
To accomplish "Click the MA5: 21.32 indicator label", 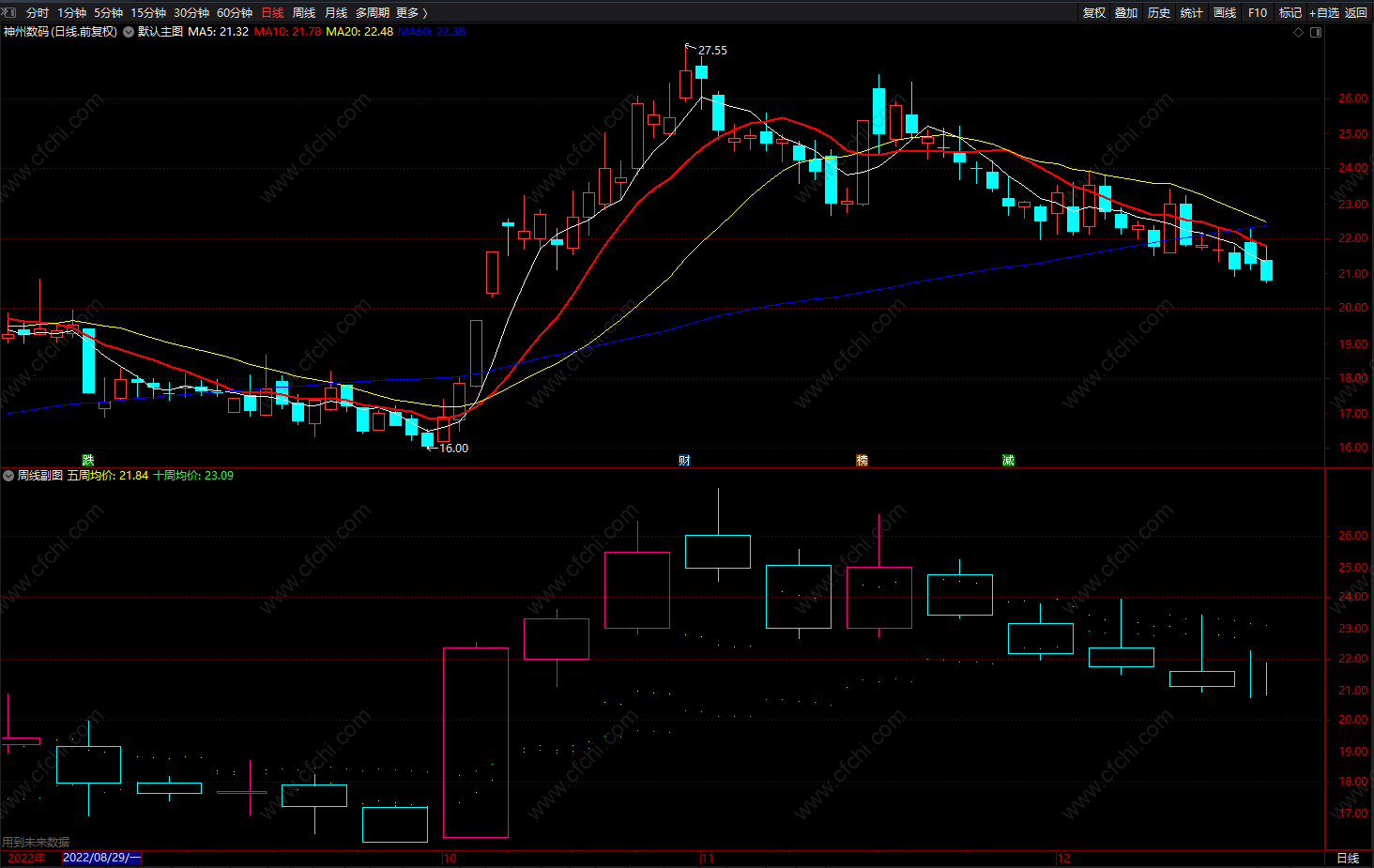I will (219, 32).
